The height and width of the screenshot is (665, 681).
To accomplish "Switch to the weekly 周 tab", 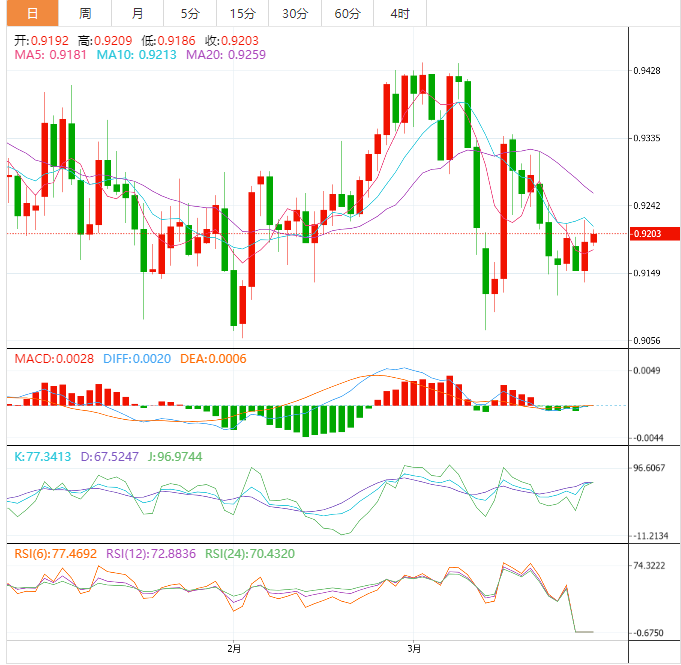I will coord(85,13).
